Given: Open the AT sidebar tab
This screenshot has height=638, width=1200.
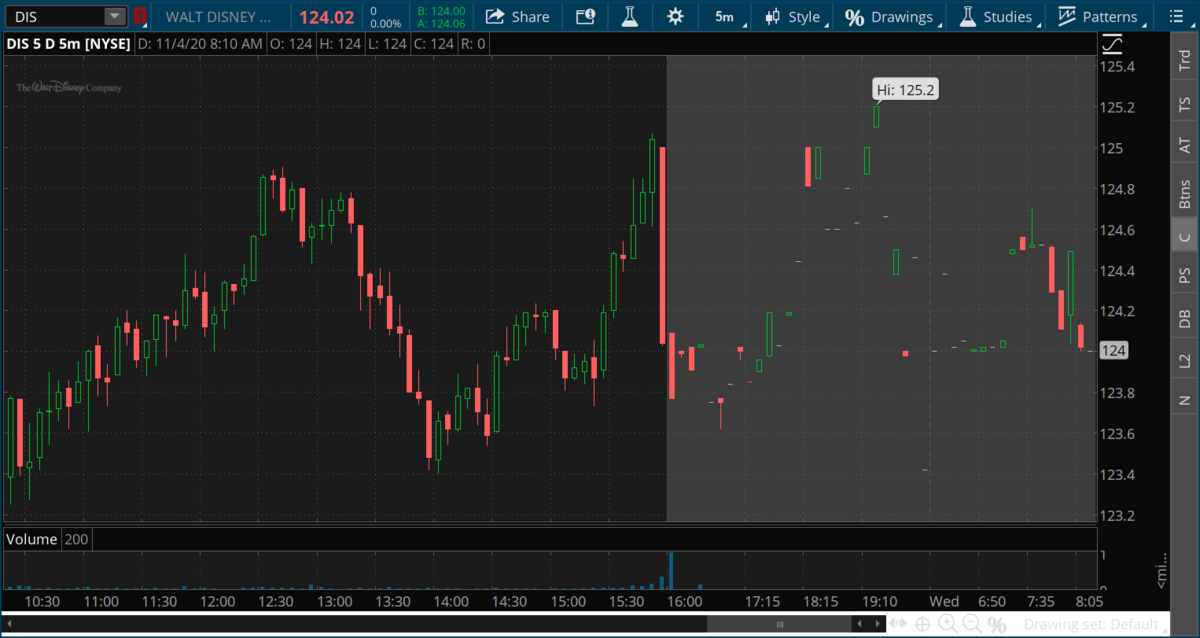Looking at the screenshot, I should [1185, 145].
